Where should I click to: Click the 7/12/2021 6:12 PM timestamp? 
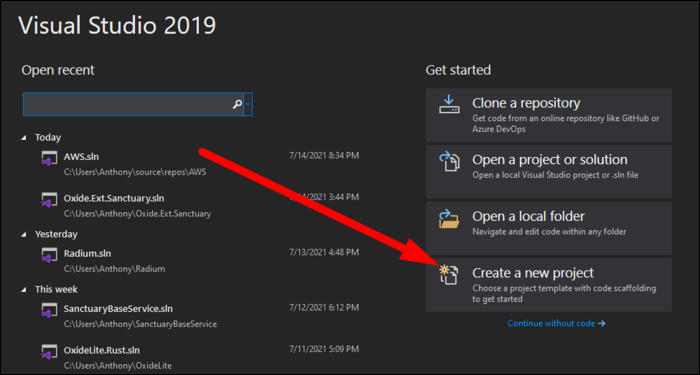tap(324, 308)
